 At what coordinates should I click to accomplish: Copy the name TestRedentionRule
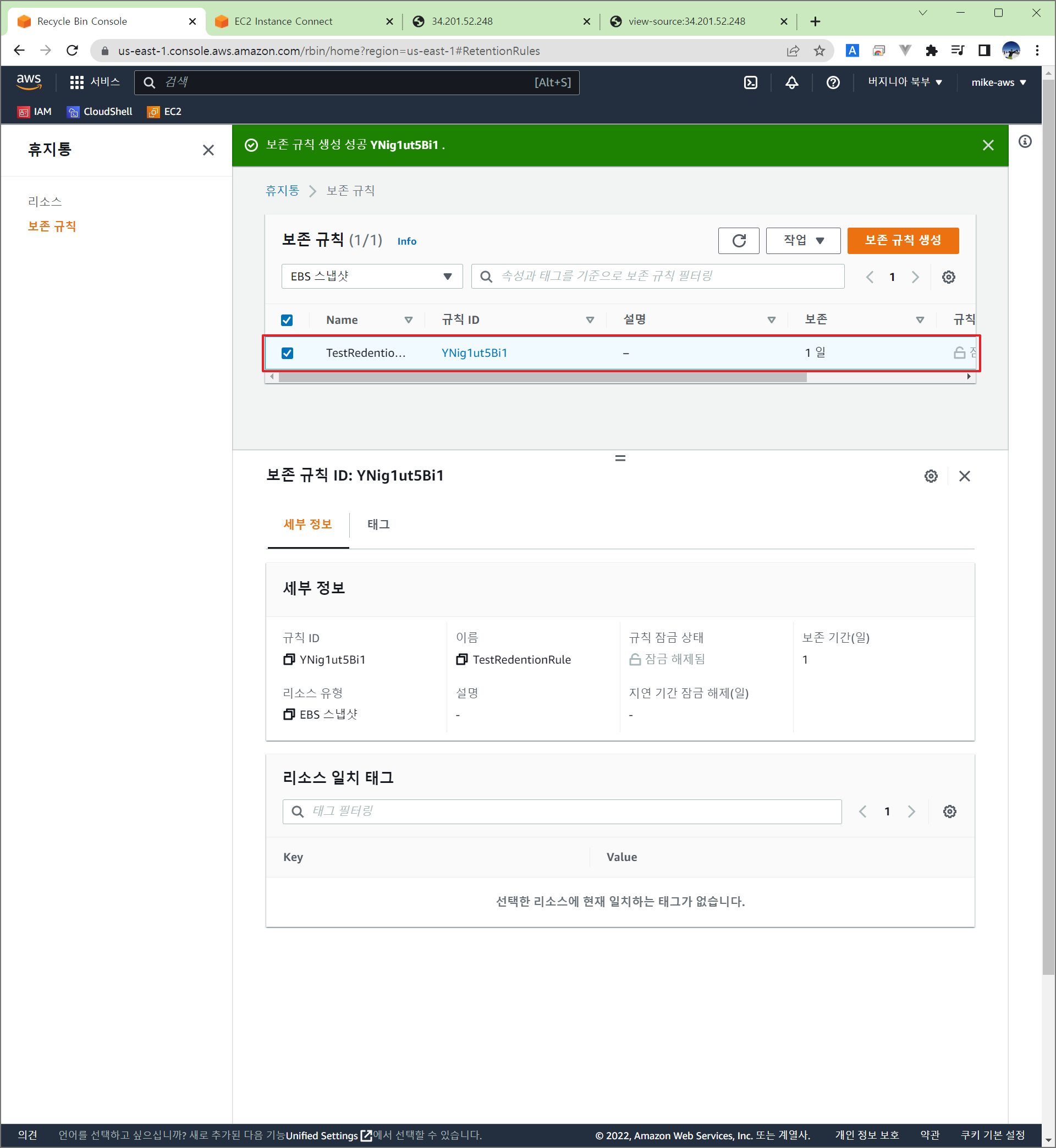click(x=461, y=660)
